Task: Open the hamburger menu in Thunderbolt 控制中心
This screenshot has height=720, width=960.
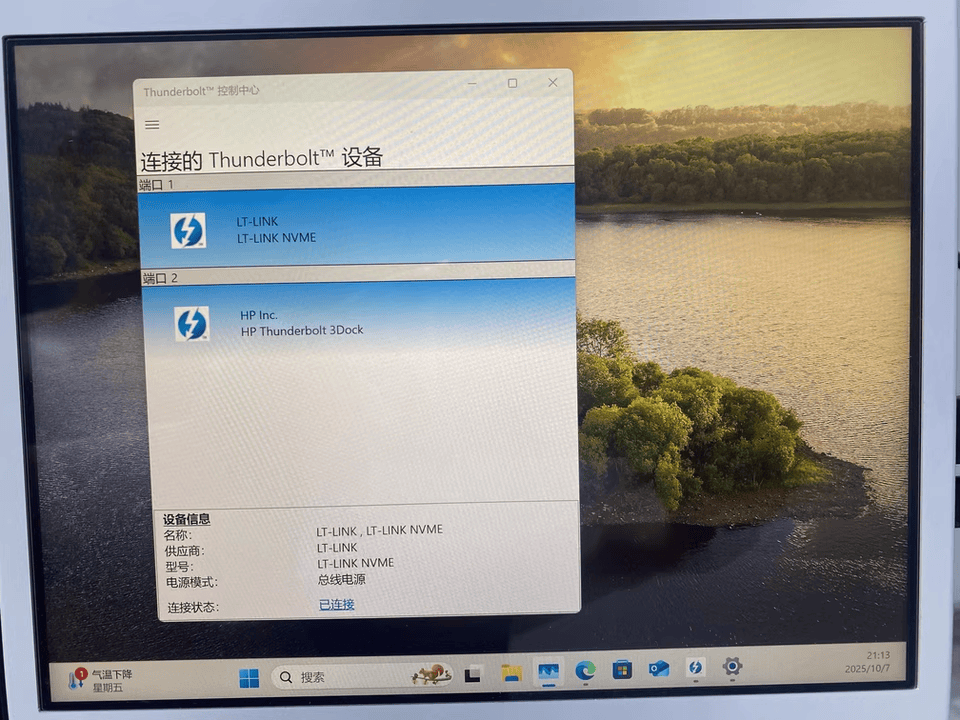Action: pos(152,125)
